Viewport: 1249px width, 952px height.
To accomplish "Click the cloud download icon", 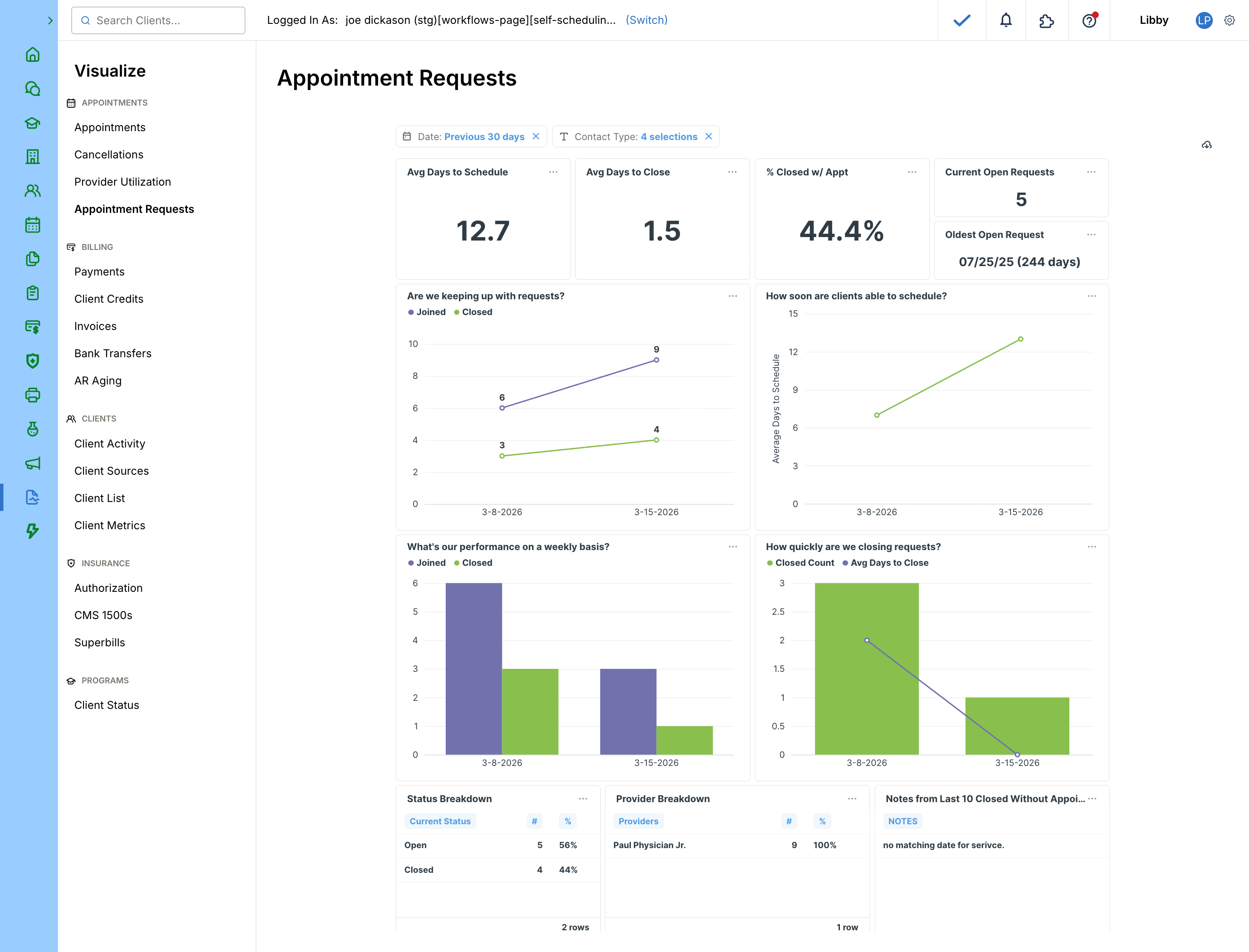I will pyautogui.click(x=1206, y=145).
